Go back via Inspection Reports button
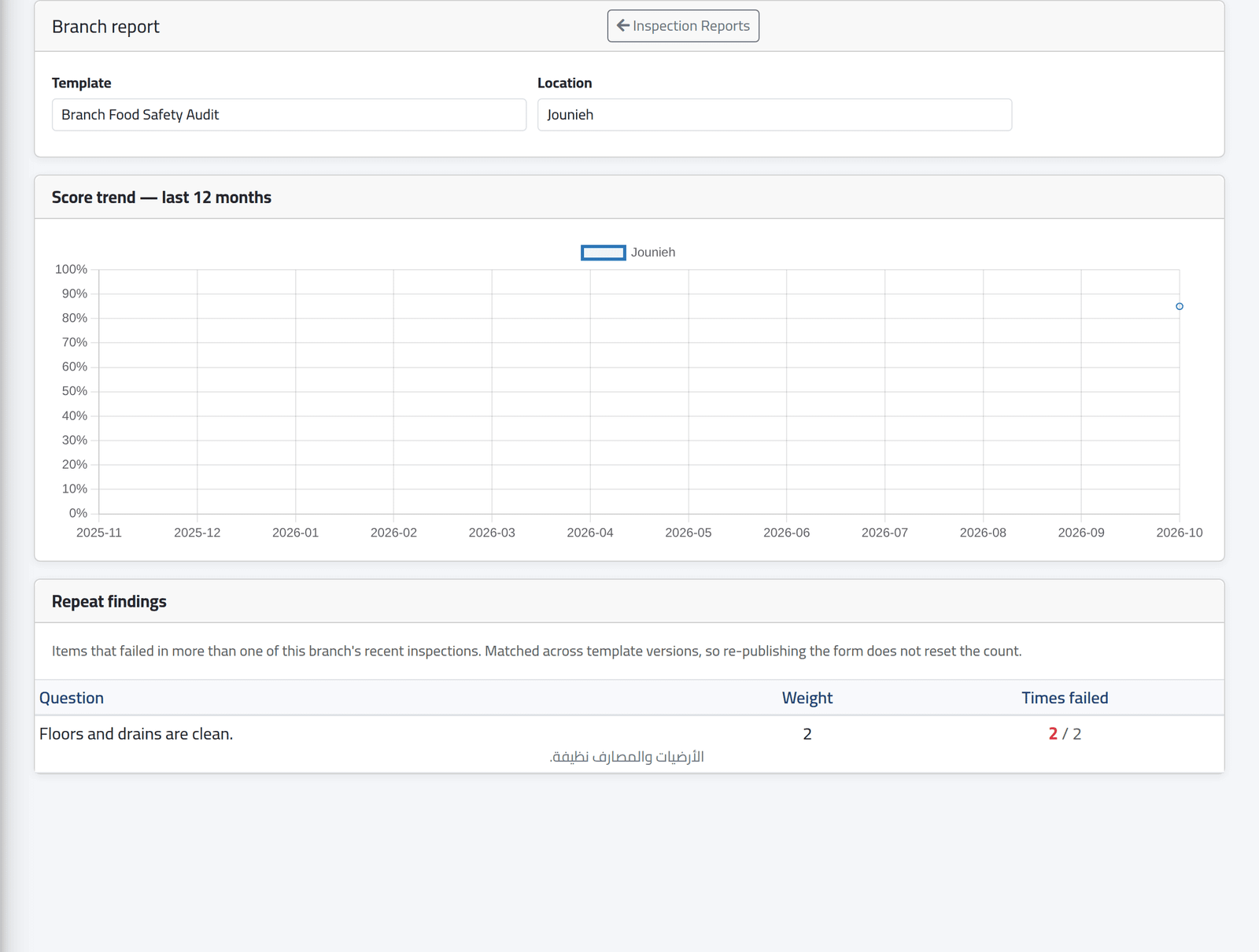Viewport: 1259px width, 952px height. (683, 26)
